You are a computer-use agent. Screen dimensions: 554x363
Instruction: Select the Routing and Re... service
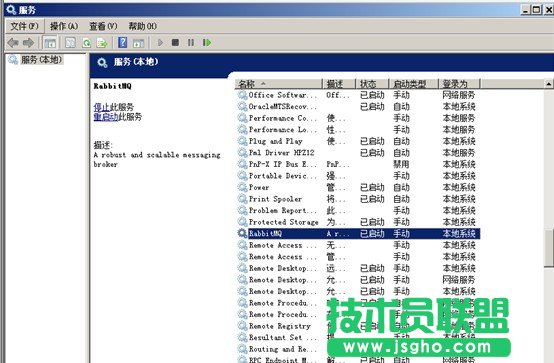(x=357, y=349)
